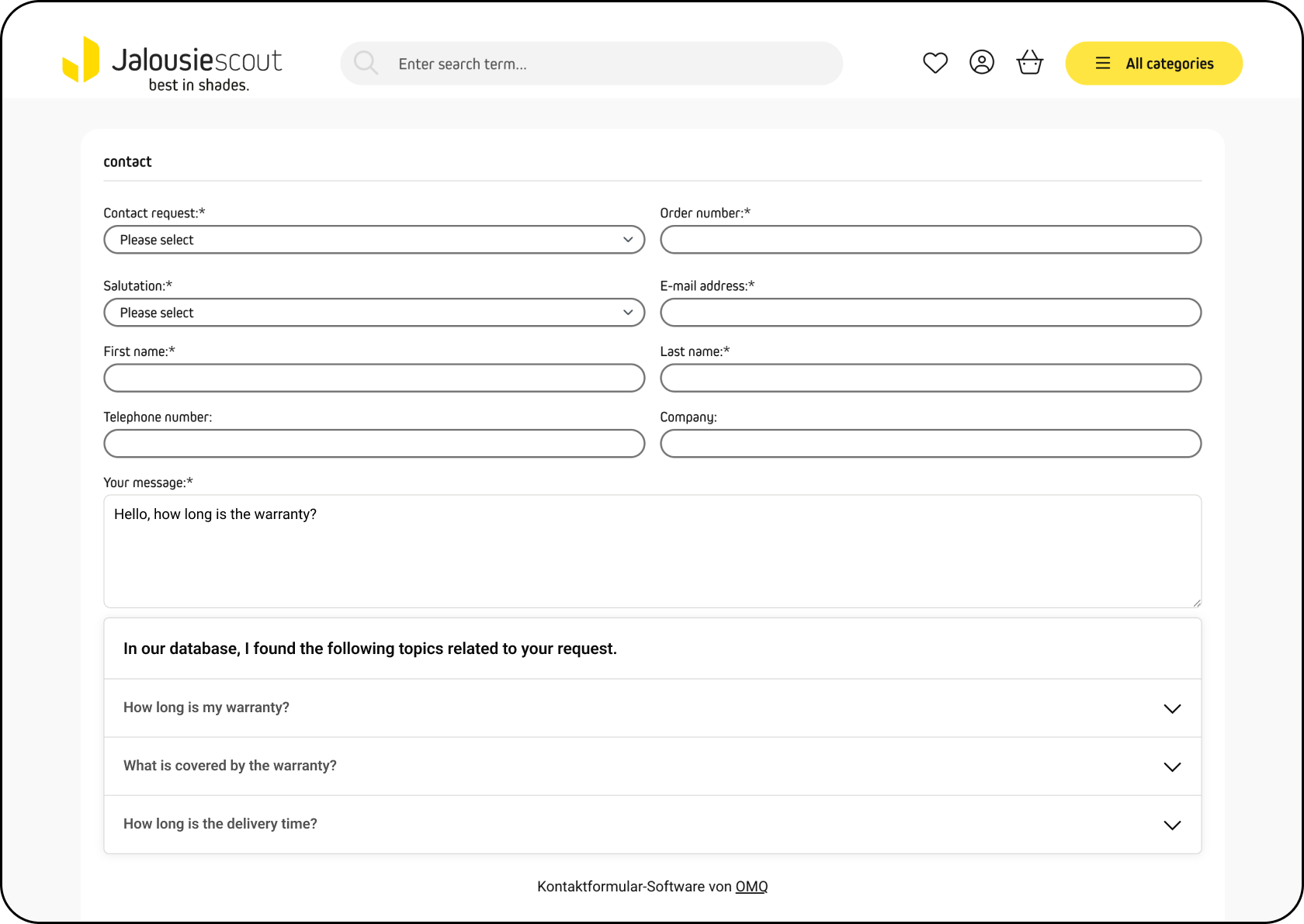Screen dimensions: 1304x924
Task: Click the search term input field
Action: pos(605,64)
